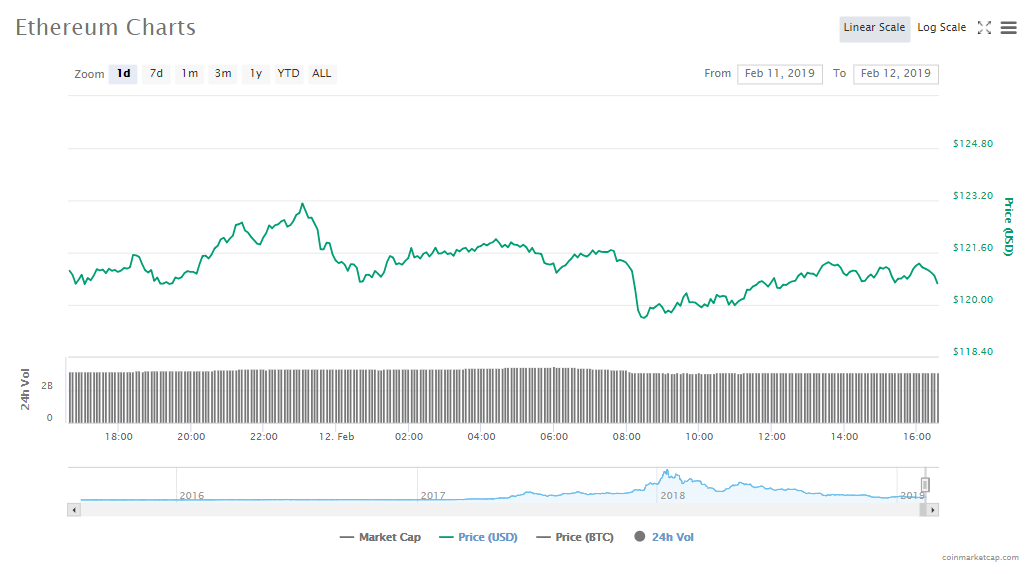Click the fullscreen expand icon
Viewport: 1031px width, 574px height.
[984, 28]
